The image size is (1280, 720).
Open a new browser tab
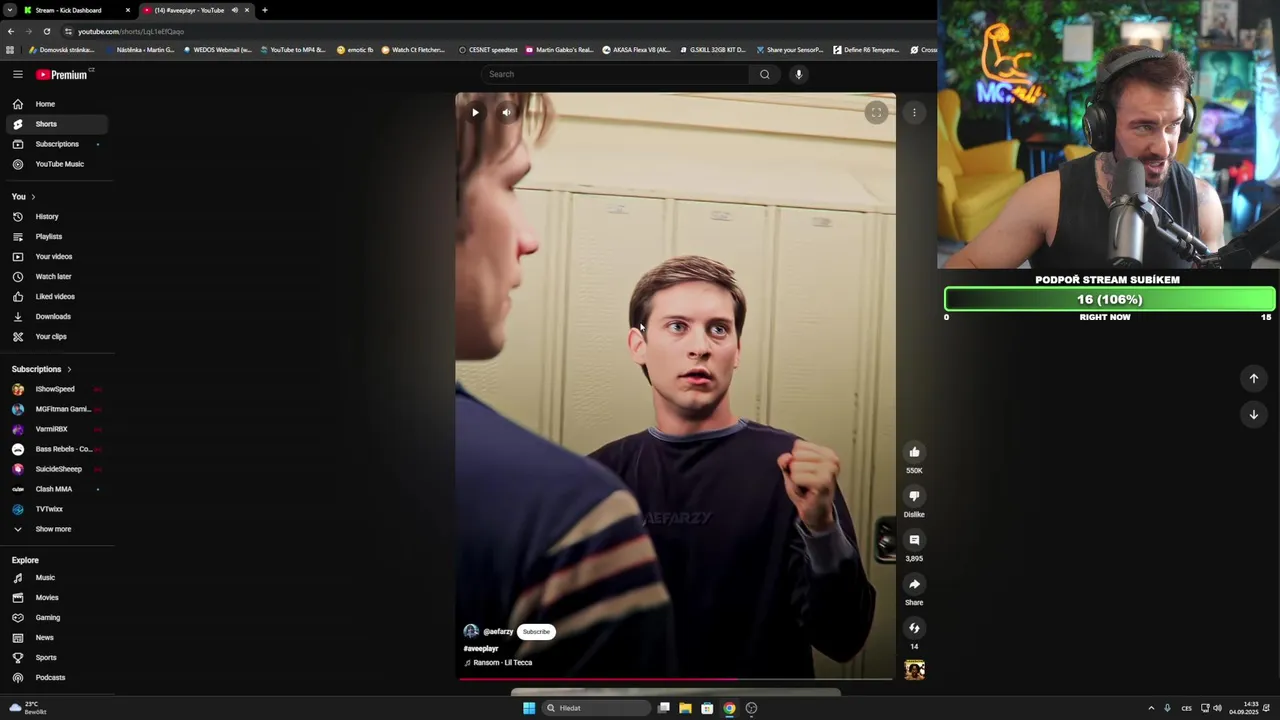(x=265, y=10)
